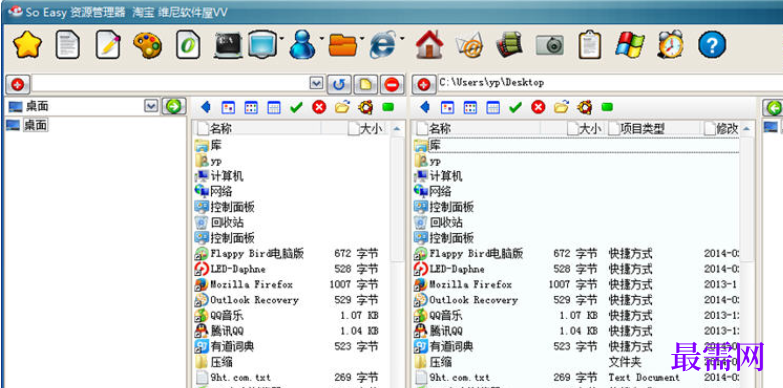
Task: Click the empty left address input field
Action: coord(171,83)
